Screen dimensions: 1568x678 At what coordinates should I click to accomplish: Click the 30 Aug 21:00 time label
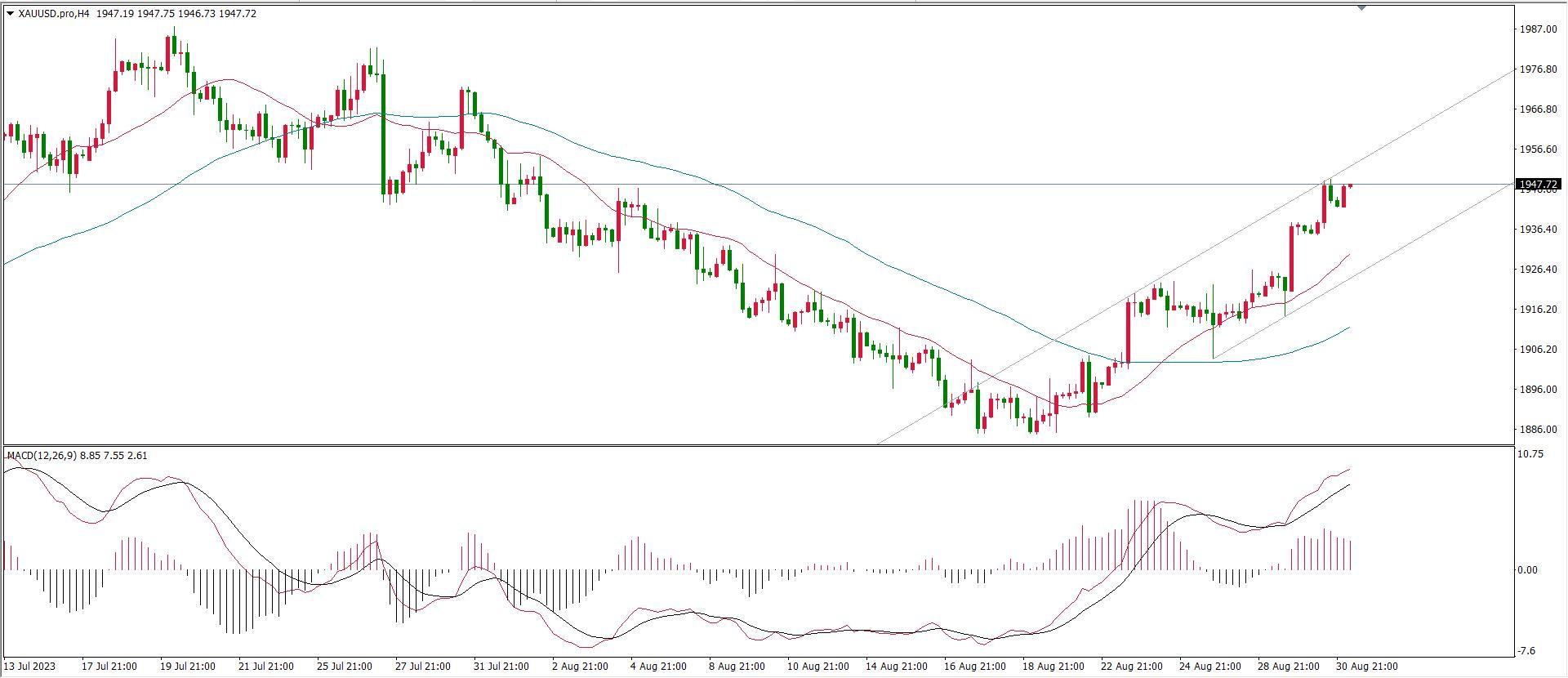tap(1366, 667)
